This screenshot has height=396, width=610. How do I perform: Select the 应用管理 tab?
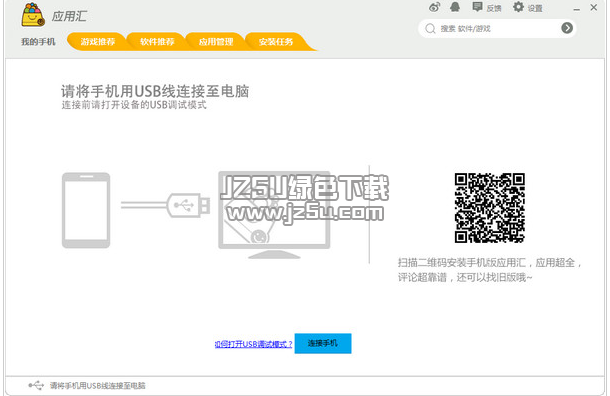(216, 42)
